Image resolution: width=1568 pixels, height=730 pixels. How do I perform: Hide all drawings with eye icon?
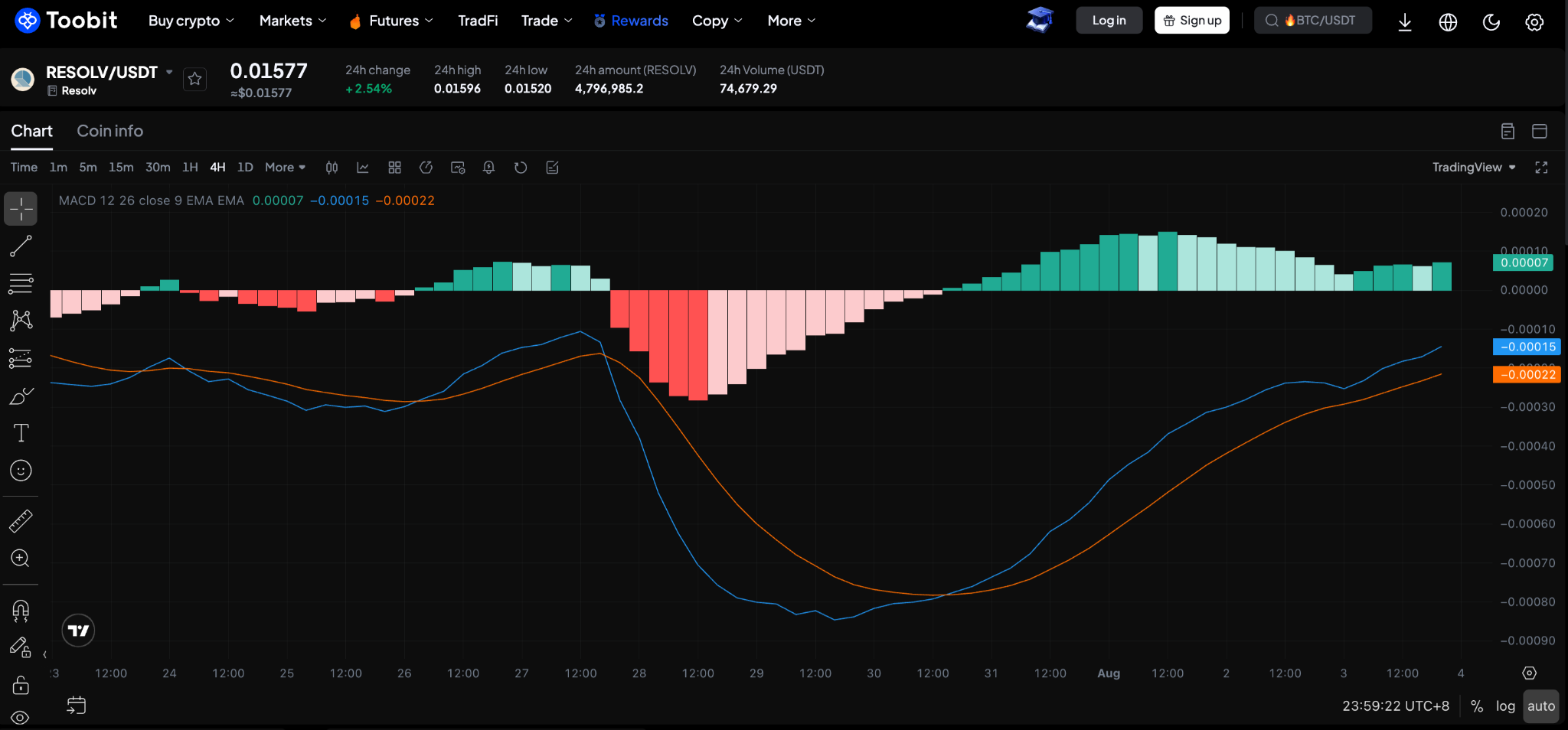coord(21,718)
